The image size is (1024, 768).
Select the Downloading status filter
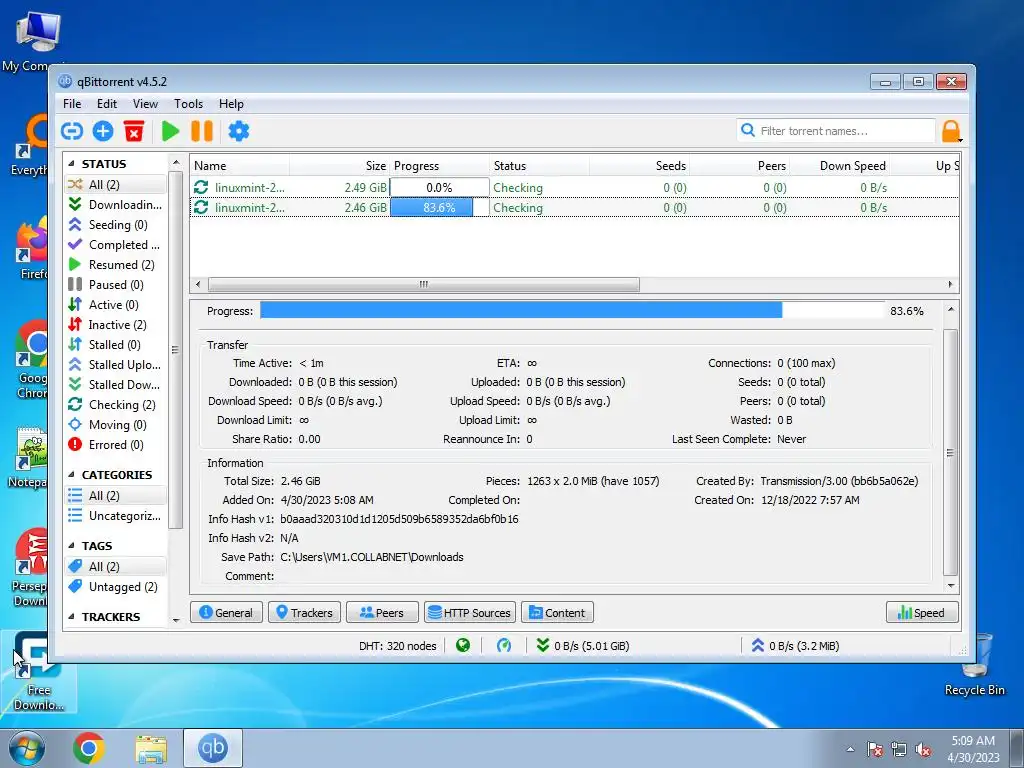pyautogui.click(x=116, y=204)
